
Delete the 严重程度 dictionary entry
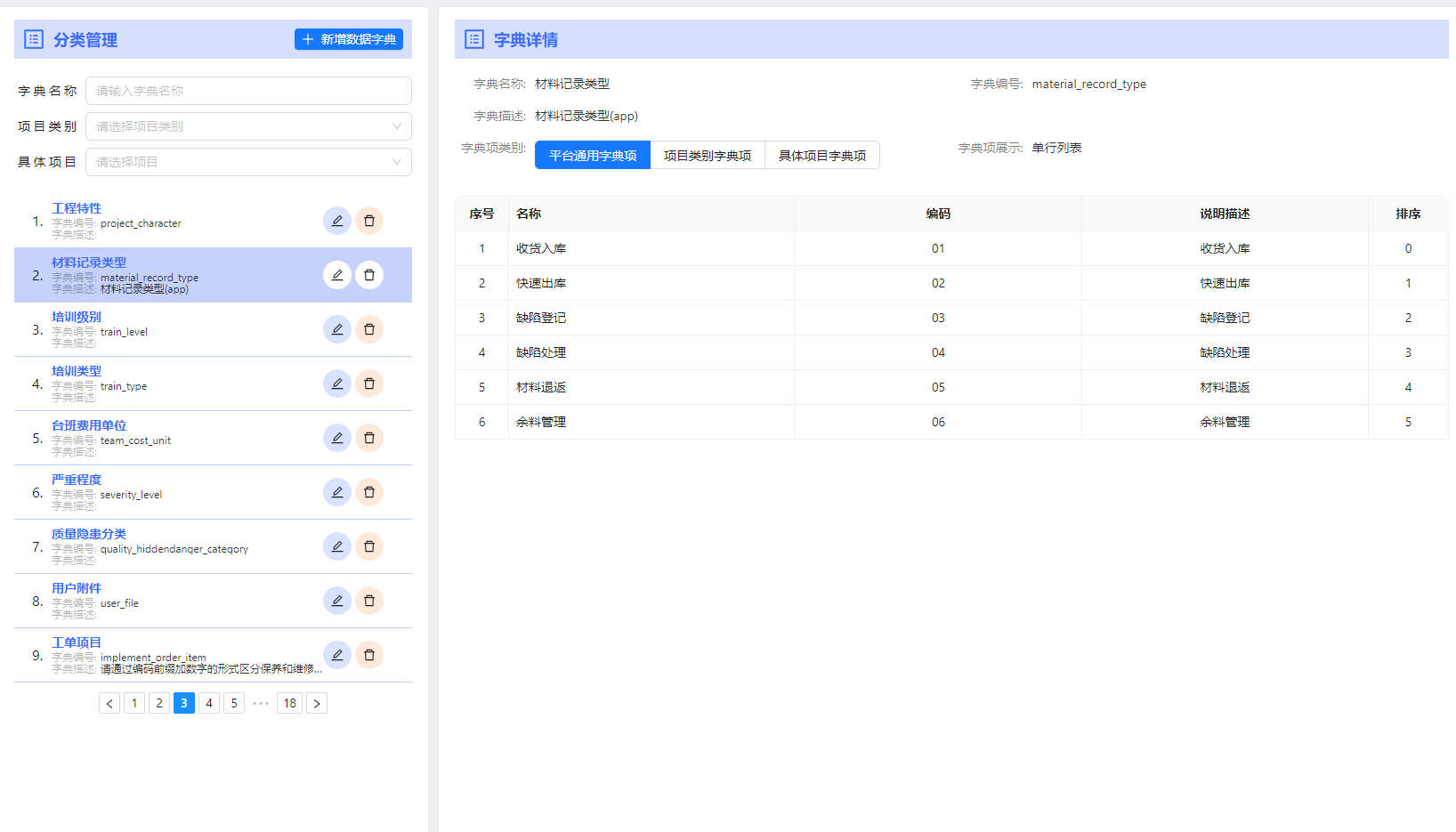click(x=369, y=492)
